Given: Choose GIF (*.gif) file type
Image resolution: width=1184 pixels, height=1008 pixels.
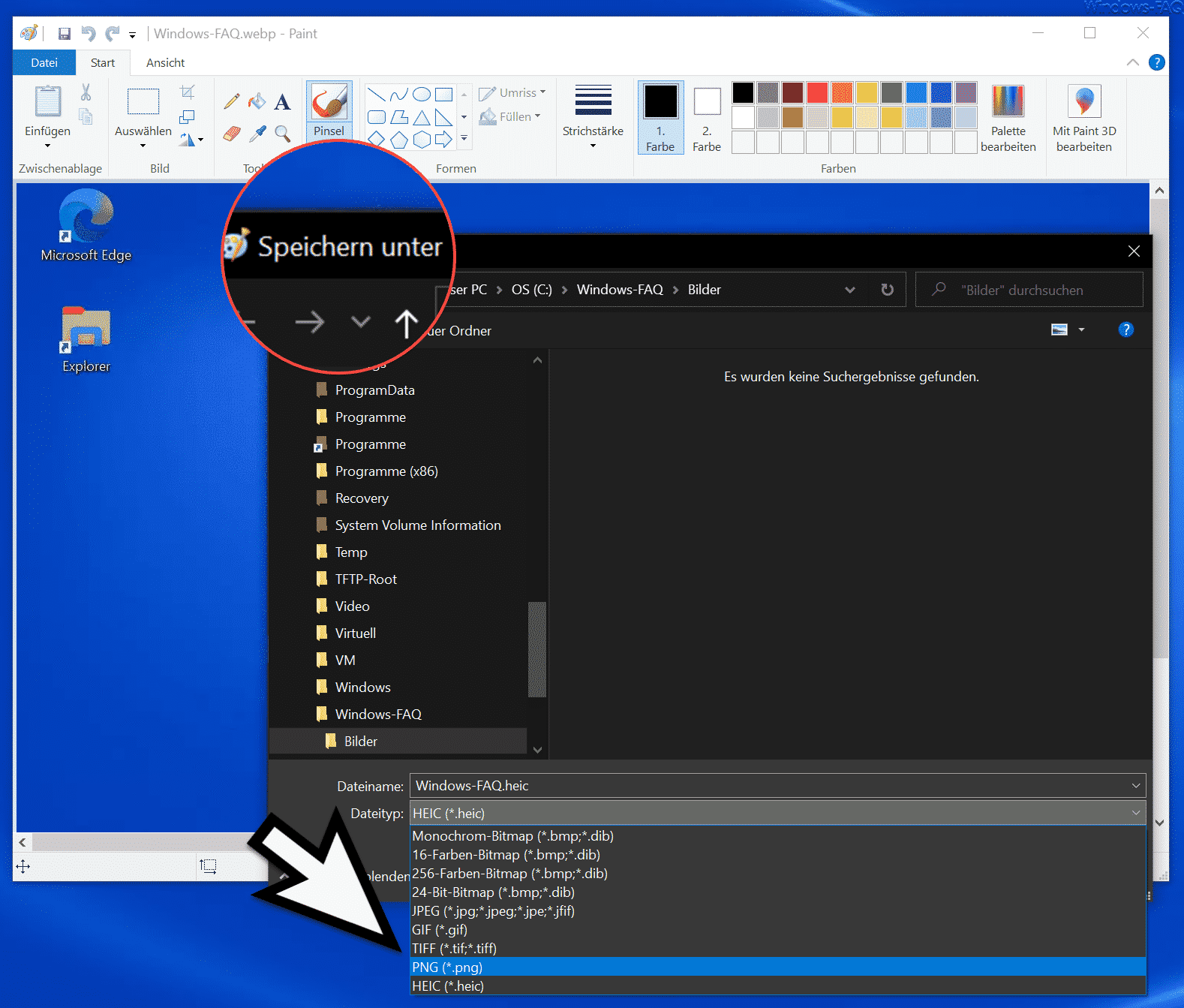Looking at the screenshot, I should coord(778,930).
